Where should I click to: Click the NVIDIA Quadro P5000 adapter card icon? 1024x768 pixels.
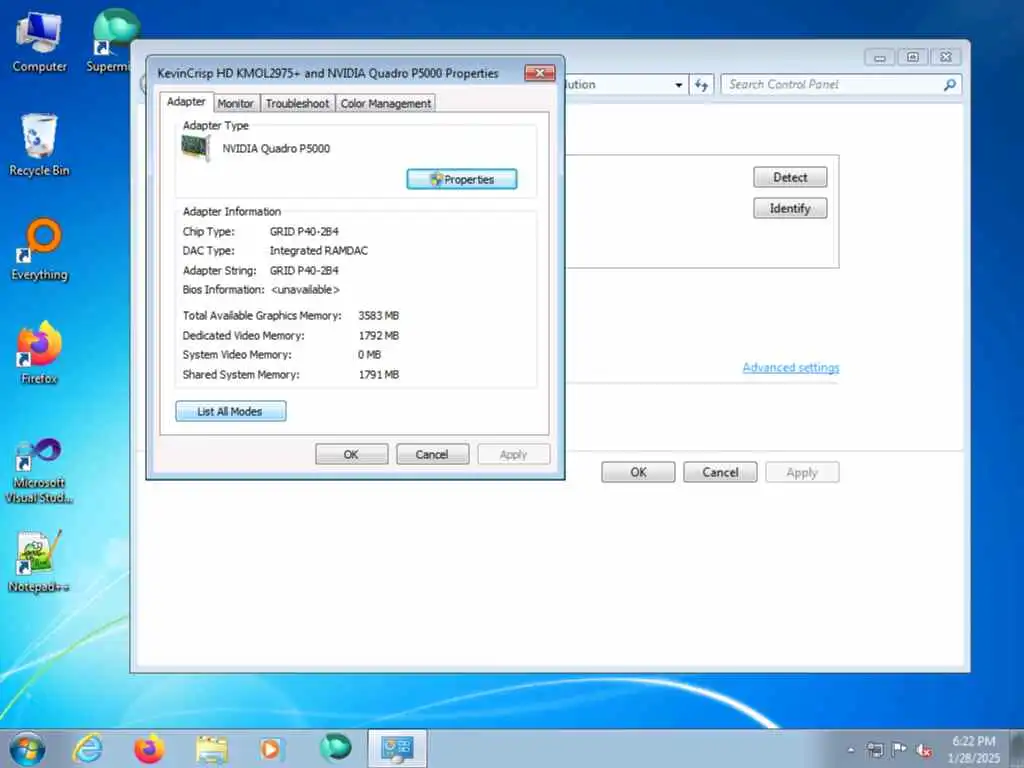(195, 148)
